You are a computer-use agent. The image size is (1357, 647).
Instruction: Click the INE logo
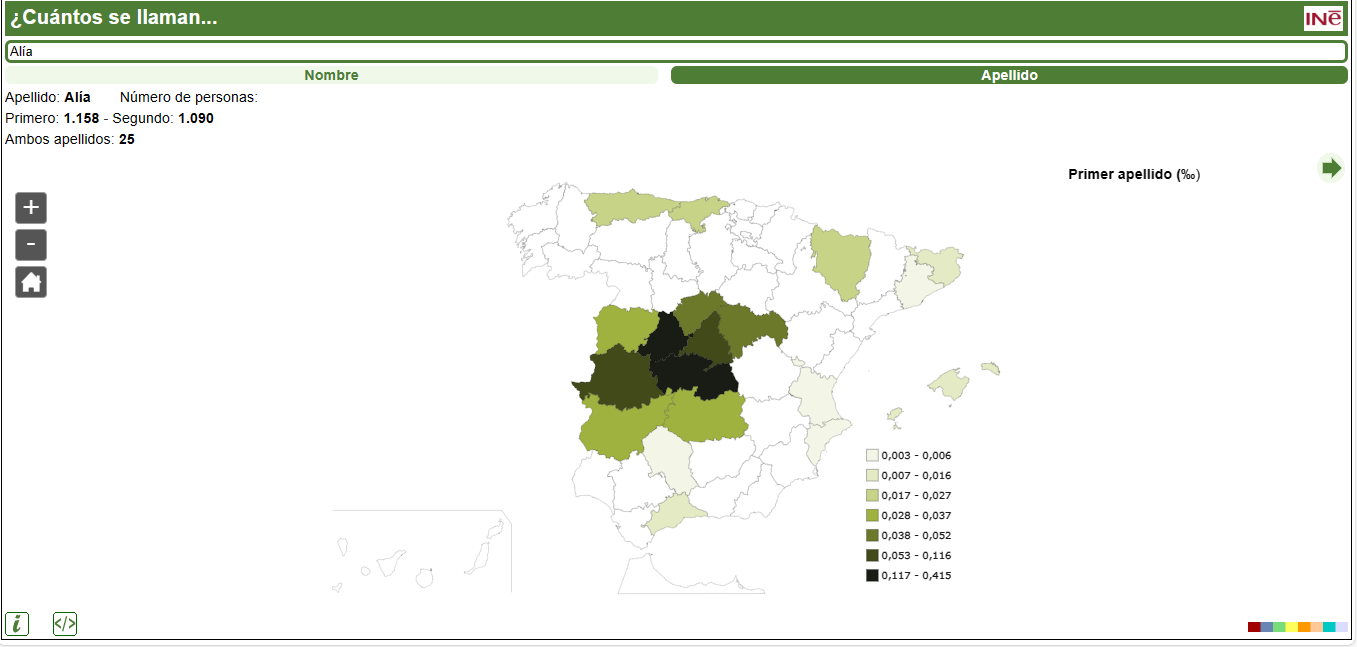pos(1323,18)
